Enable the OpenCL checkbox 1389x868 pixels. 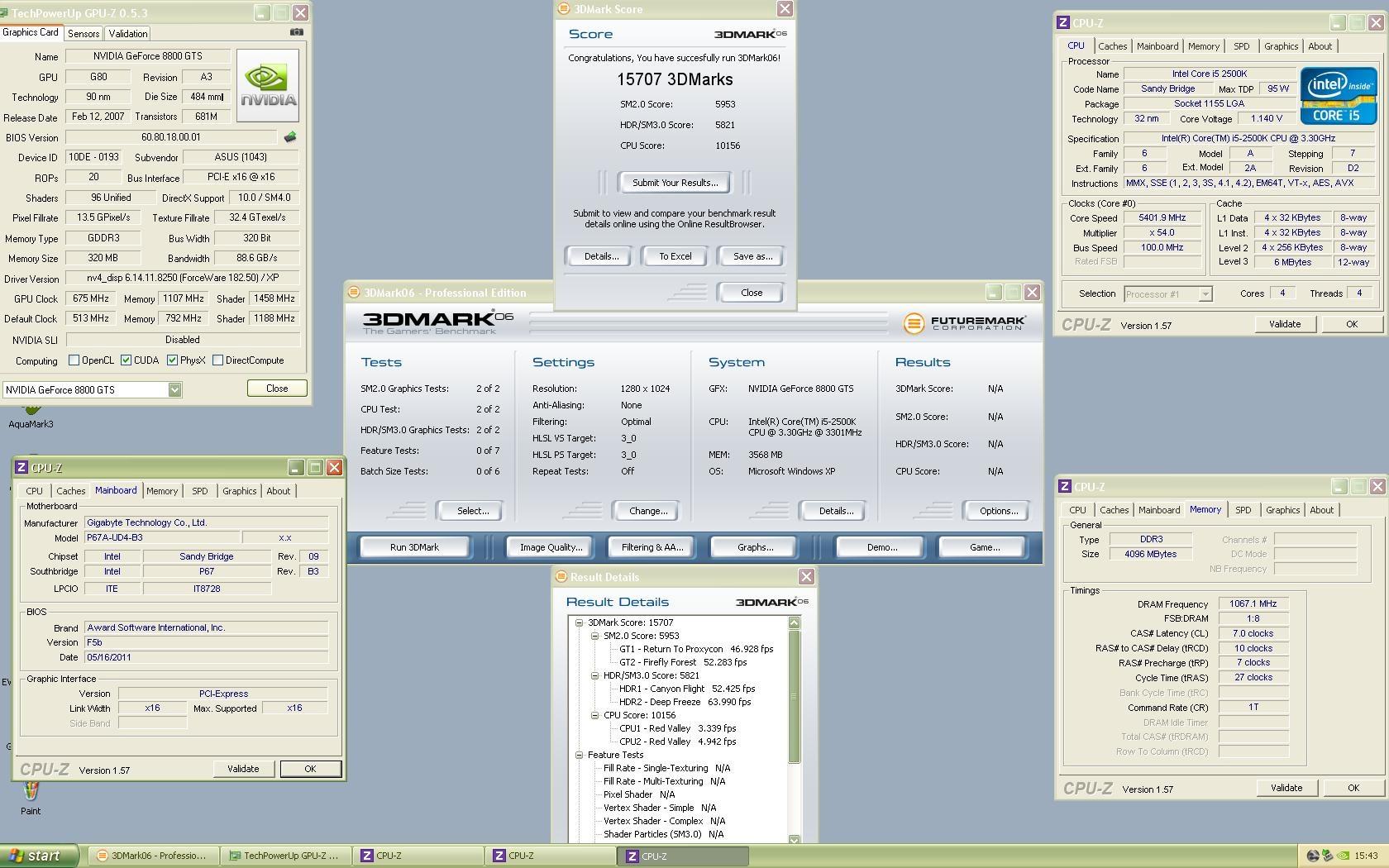tap(74, 360)
